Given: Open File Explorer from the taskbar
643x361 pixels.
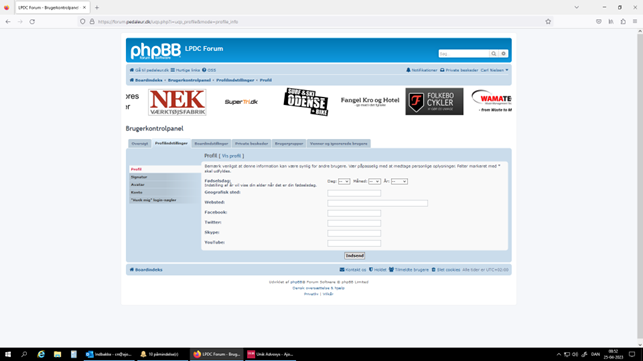Looking at the screenshot, I should click(x=57, y=354).
